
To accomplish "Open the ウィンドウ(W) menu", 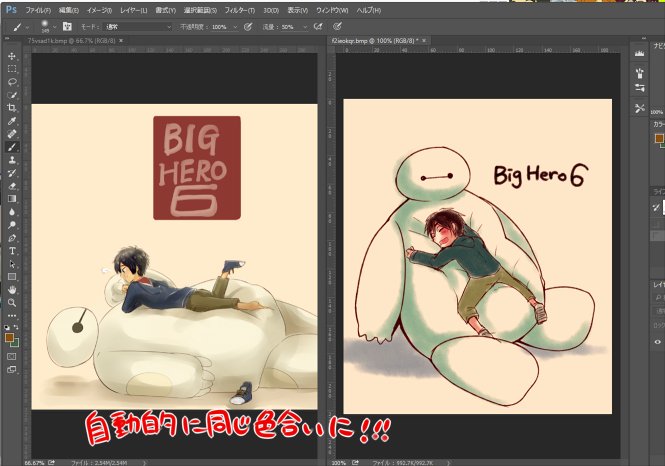I will 332,10.
